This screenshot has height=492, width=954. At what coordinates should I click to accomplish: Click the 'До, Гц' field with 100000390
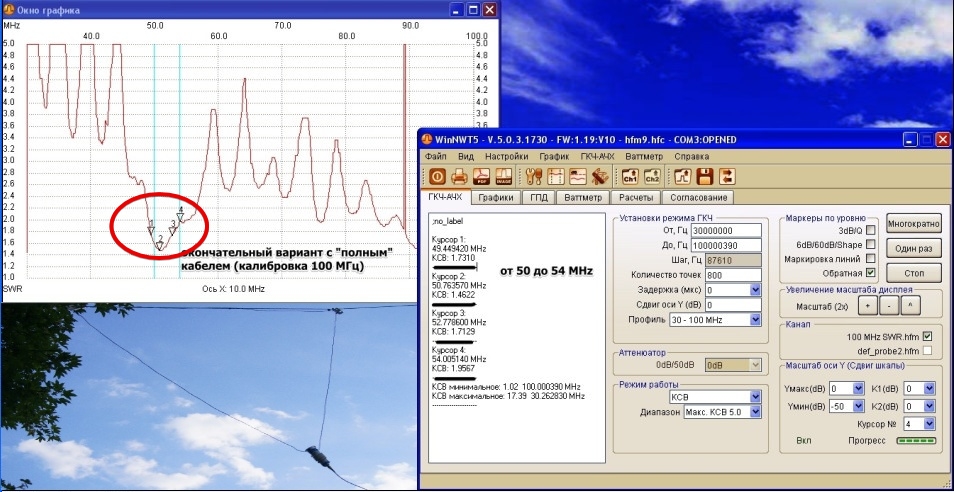point(726,245)
